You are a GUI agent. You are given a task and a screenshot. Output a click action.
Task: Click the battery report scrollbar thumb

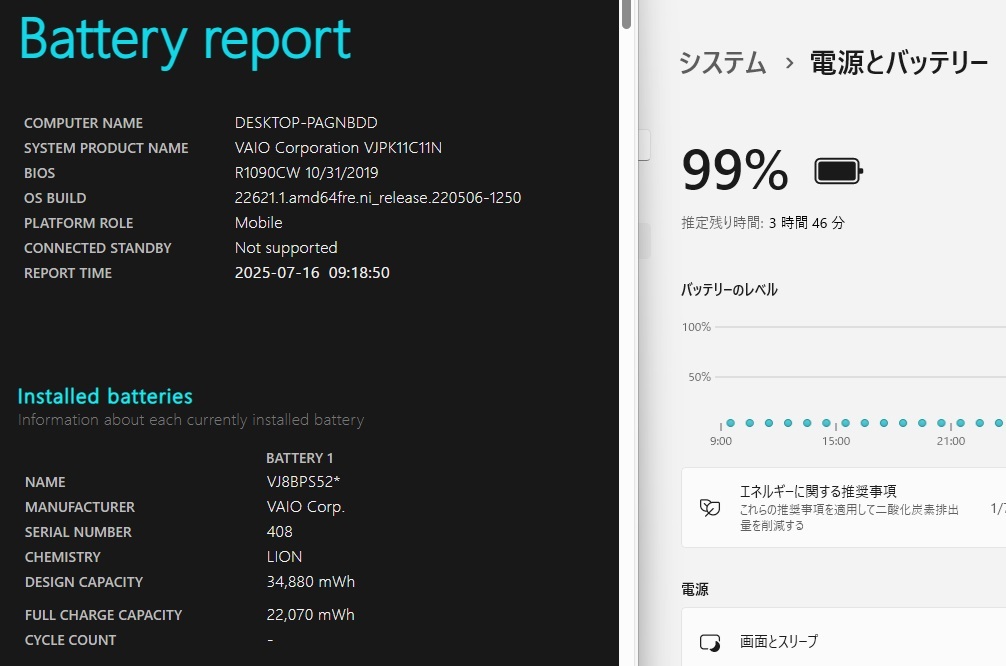coord(627,14)
